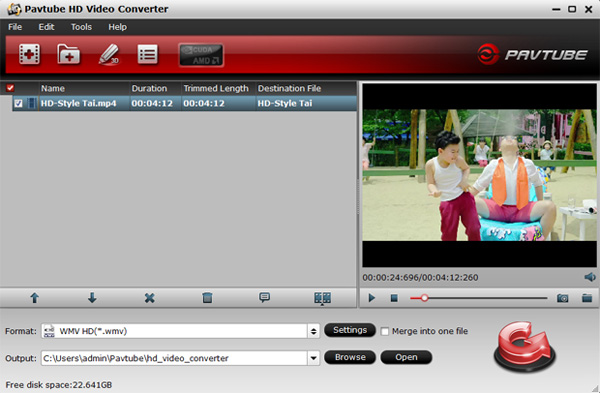Image resolution: width=600 pixels, height=393 pixels.
Task: Open the File menu
Action: coord(15,27)
